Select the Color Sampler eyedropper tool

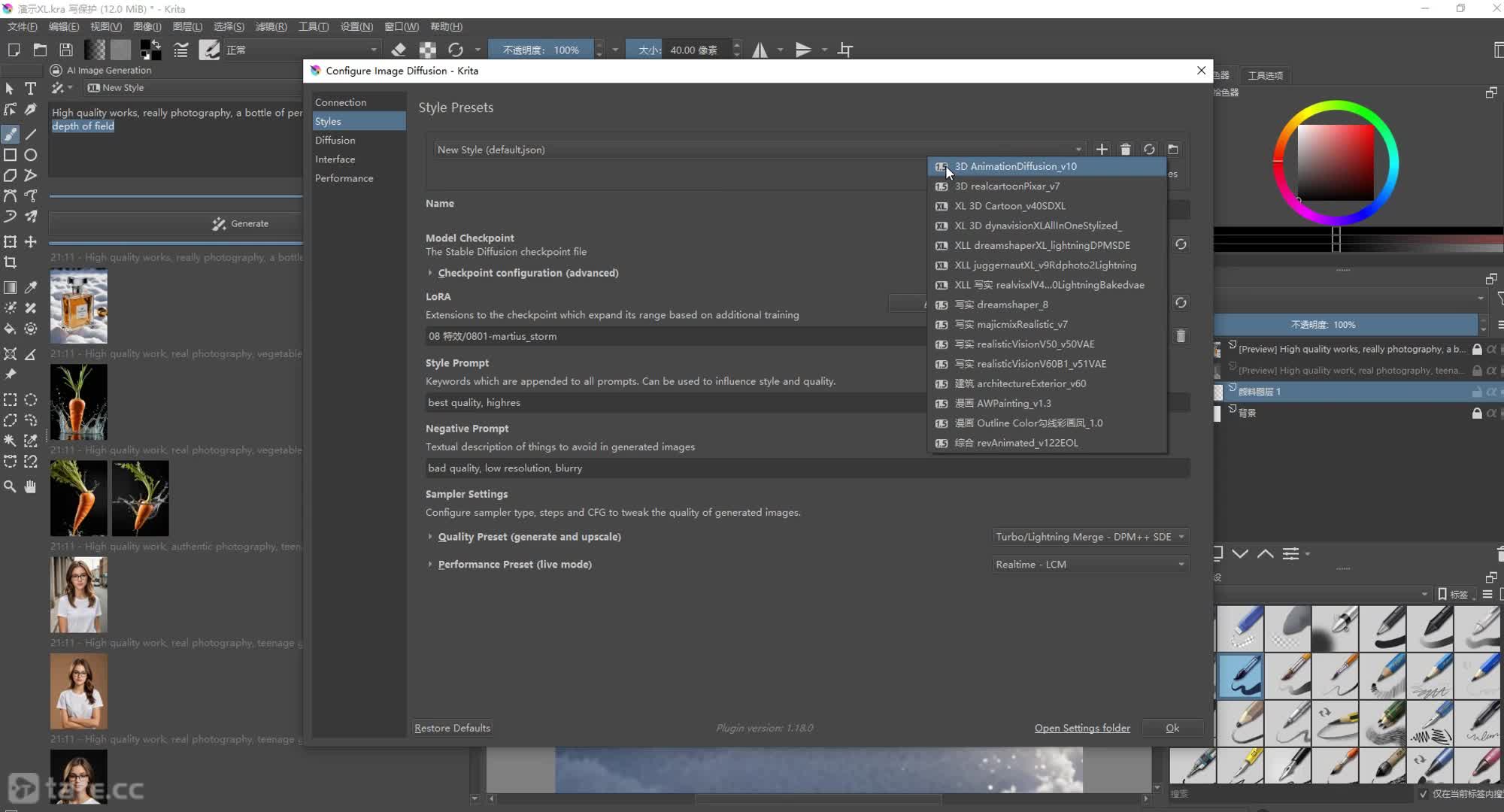30,287
